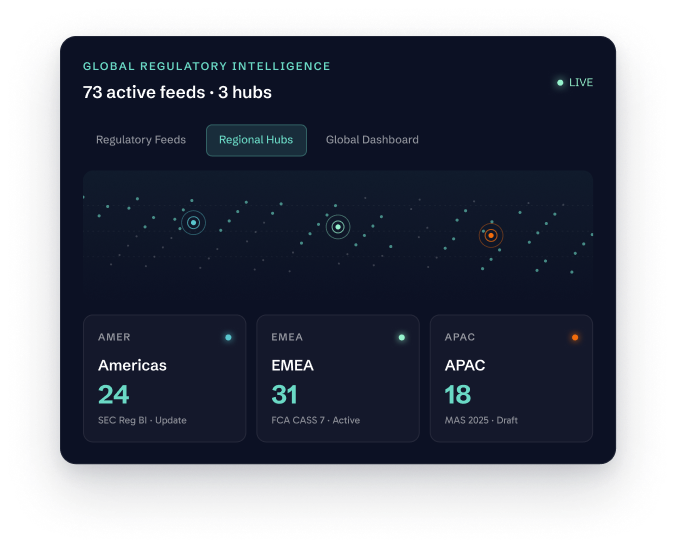Viewport: 677px width, 549px height.
Task: Click the FCA CASS 7 Active text
Action: coord(316,420)
